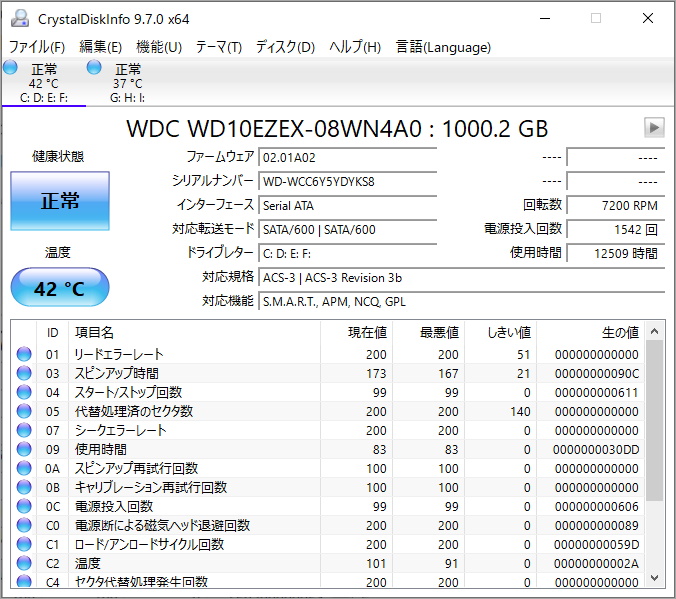Click status icon for 0C 電源投入回数
The width and height of the screenshot is (676, 599).
24,506
